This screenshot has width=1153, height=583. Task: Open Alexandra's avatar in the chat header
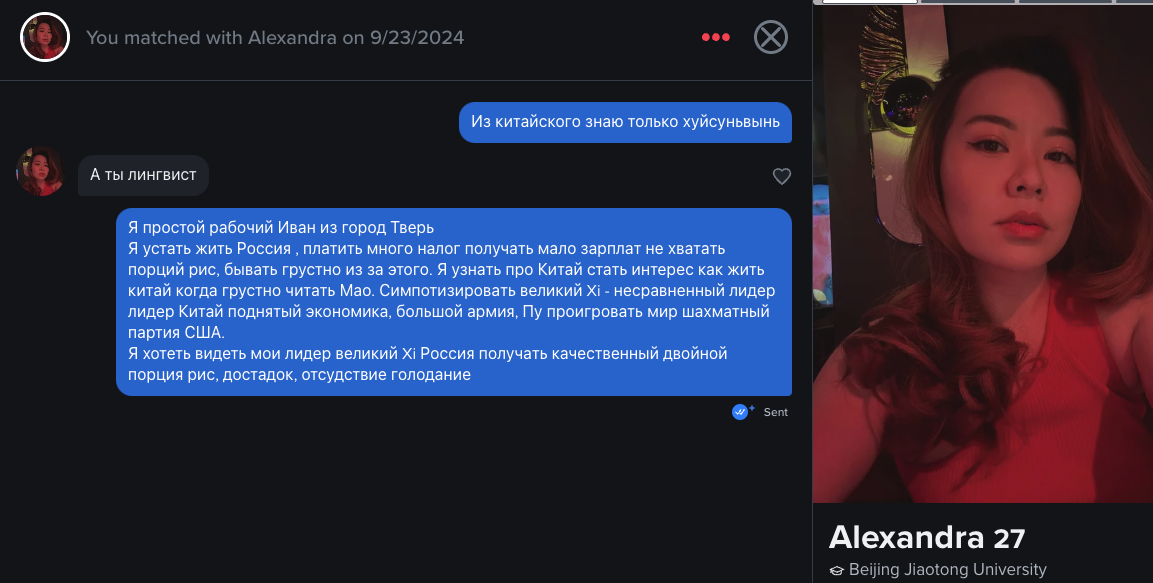pyautogui.click(x=45, y=37)
